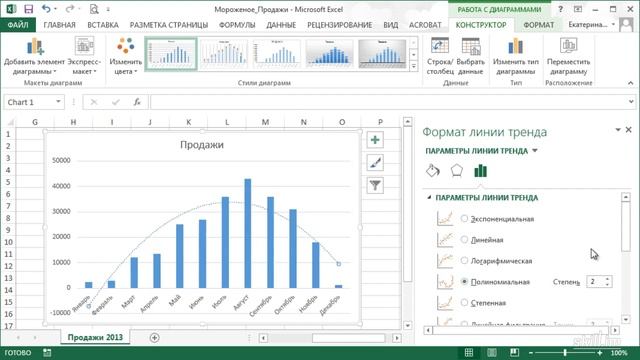Open Экспресс-макет layouts
640x360 pixels.
(84, 56)
